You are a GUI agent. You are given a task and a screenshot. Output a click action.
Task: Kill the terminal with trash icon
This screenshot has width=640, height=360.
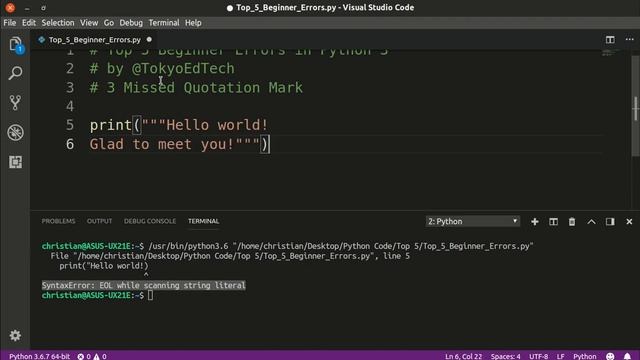[572, 222]
